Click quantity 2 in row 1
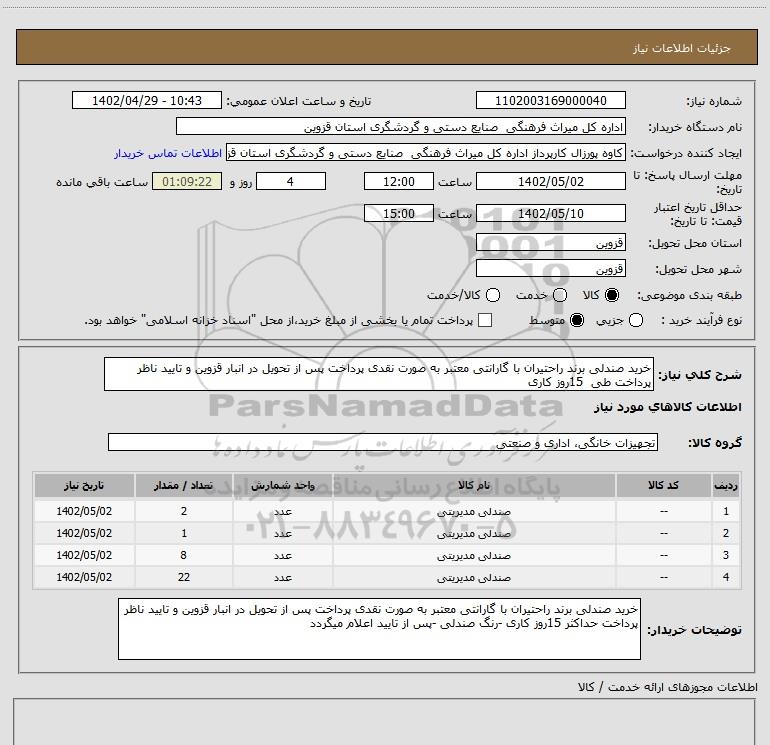This screenshot has width=770, height=745. 184,511
